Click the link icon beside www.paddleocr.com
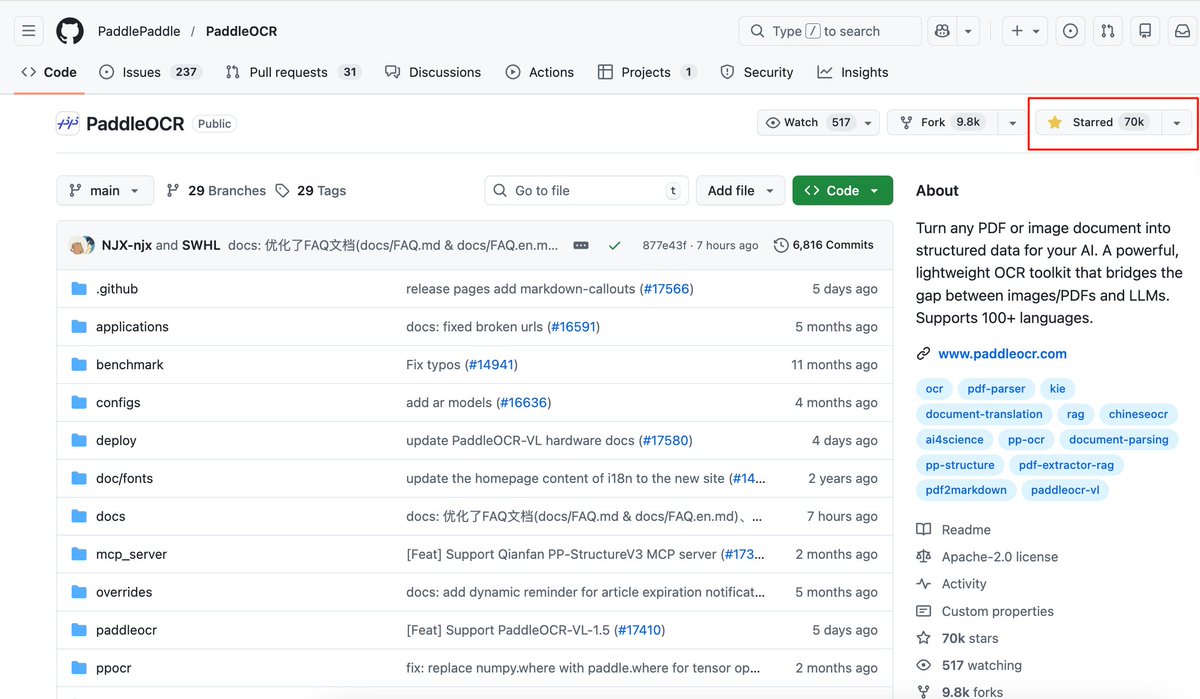Screen dimensions: 1200x699 pyautogui.click(x=924, y=354)
